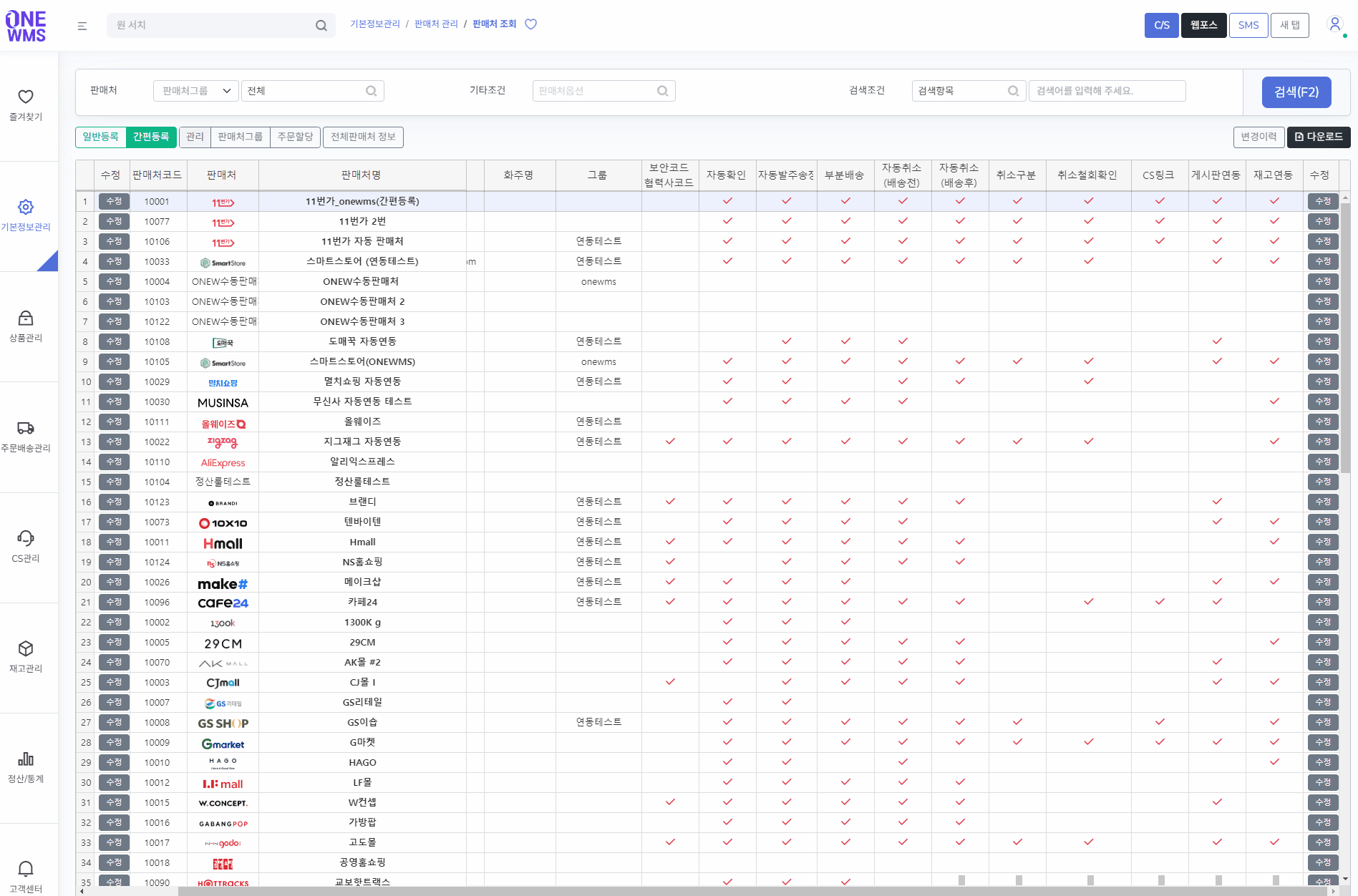Viewport: 1358px width, 896px height.
Task: Open the 판매처옵션 selector
Action: [x=603, y=91]
